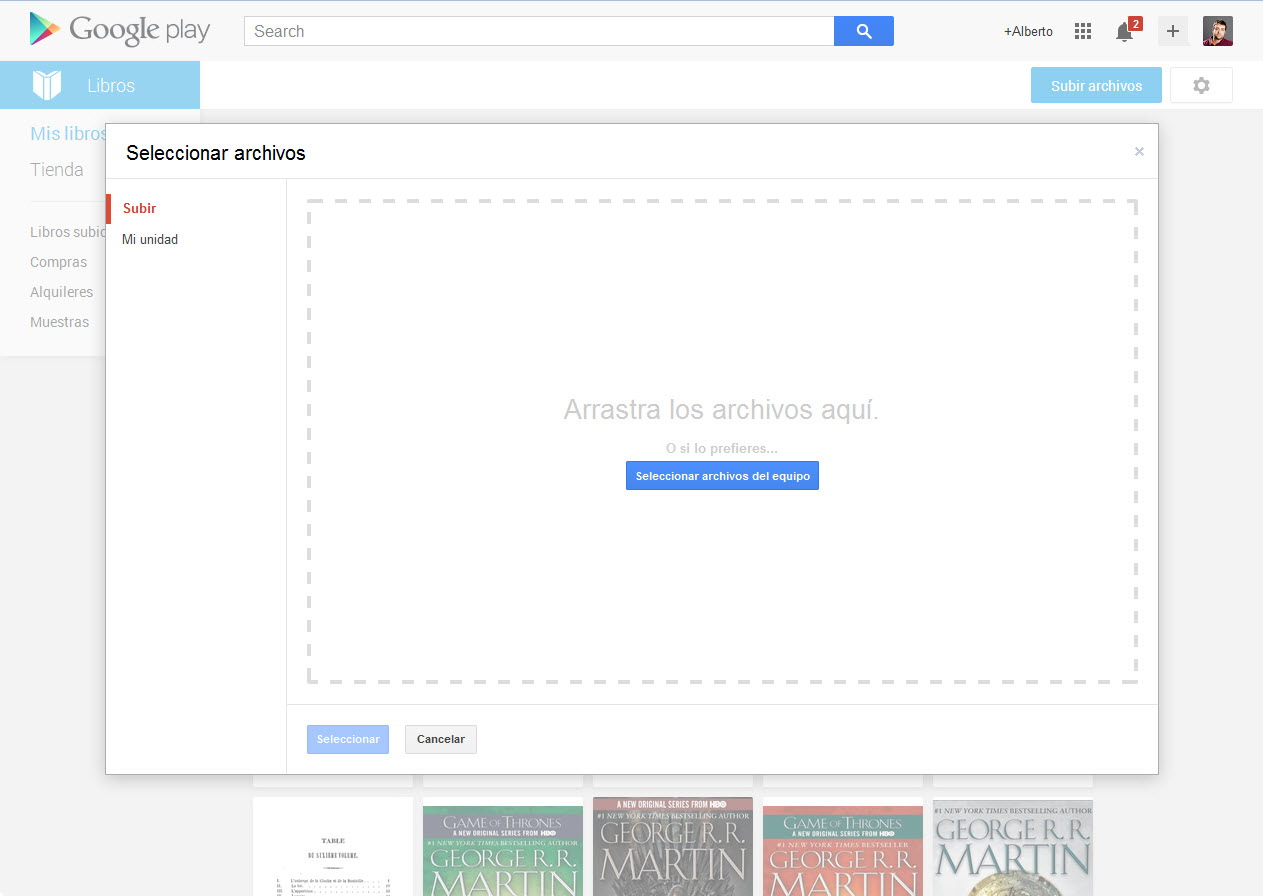
Task: Select Compras in the sidebar
Action: [58, 262]
